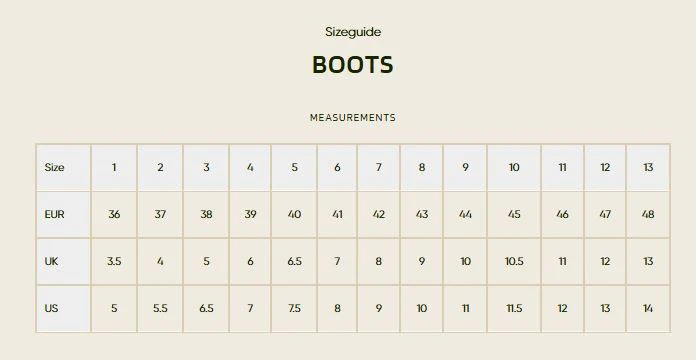Select Size row cell "1"
This screenshot has height=360, width=696.
point(114,167)
